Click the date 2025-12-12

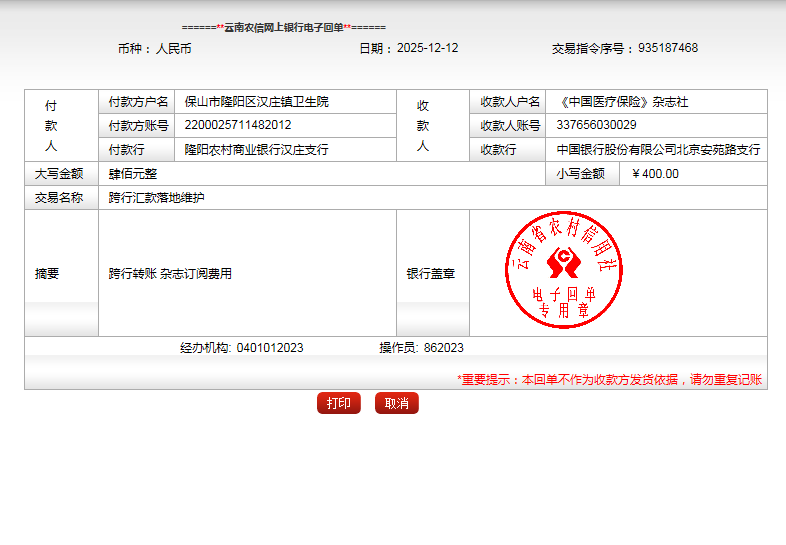(428, 48)
